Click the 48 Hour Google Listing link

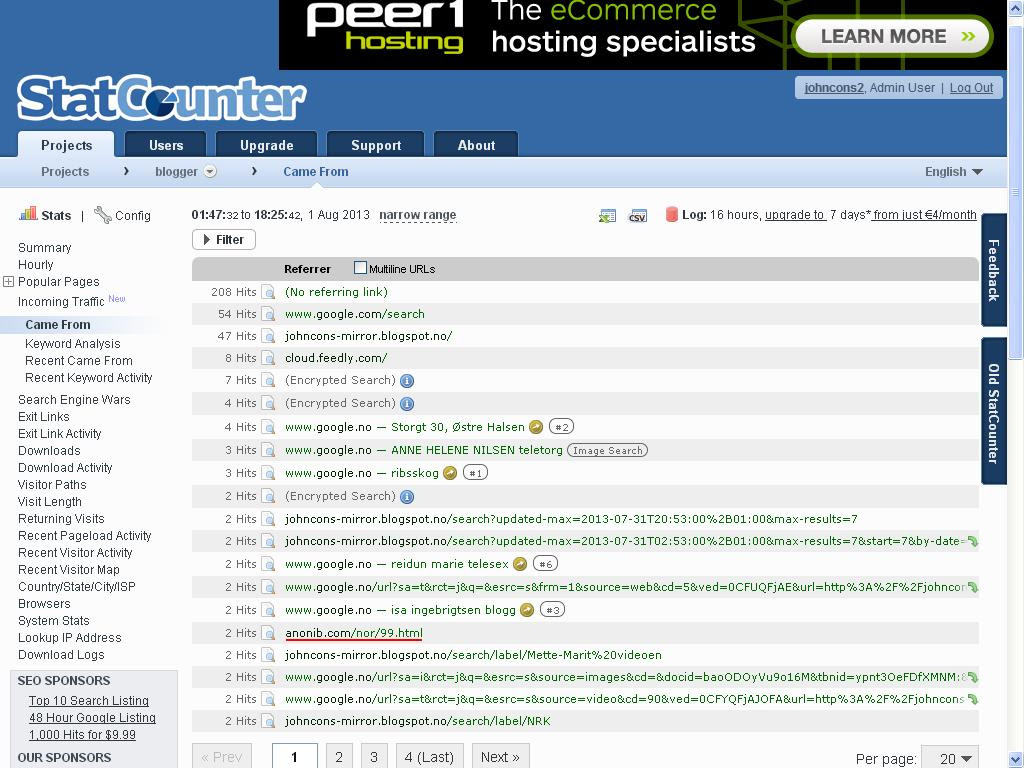92,718
